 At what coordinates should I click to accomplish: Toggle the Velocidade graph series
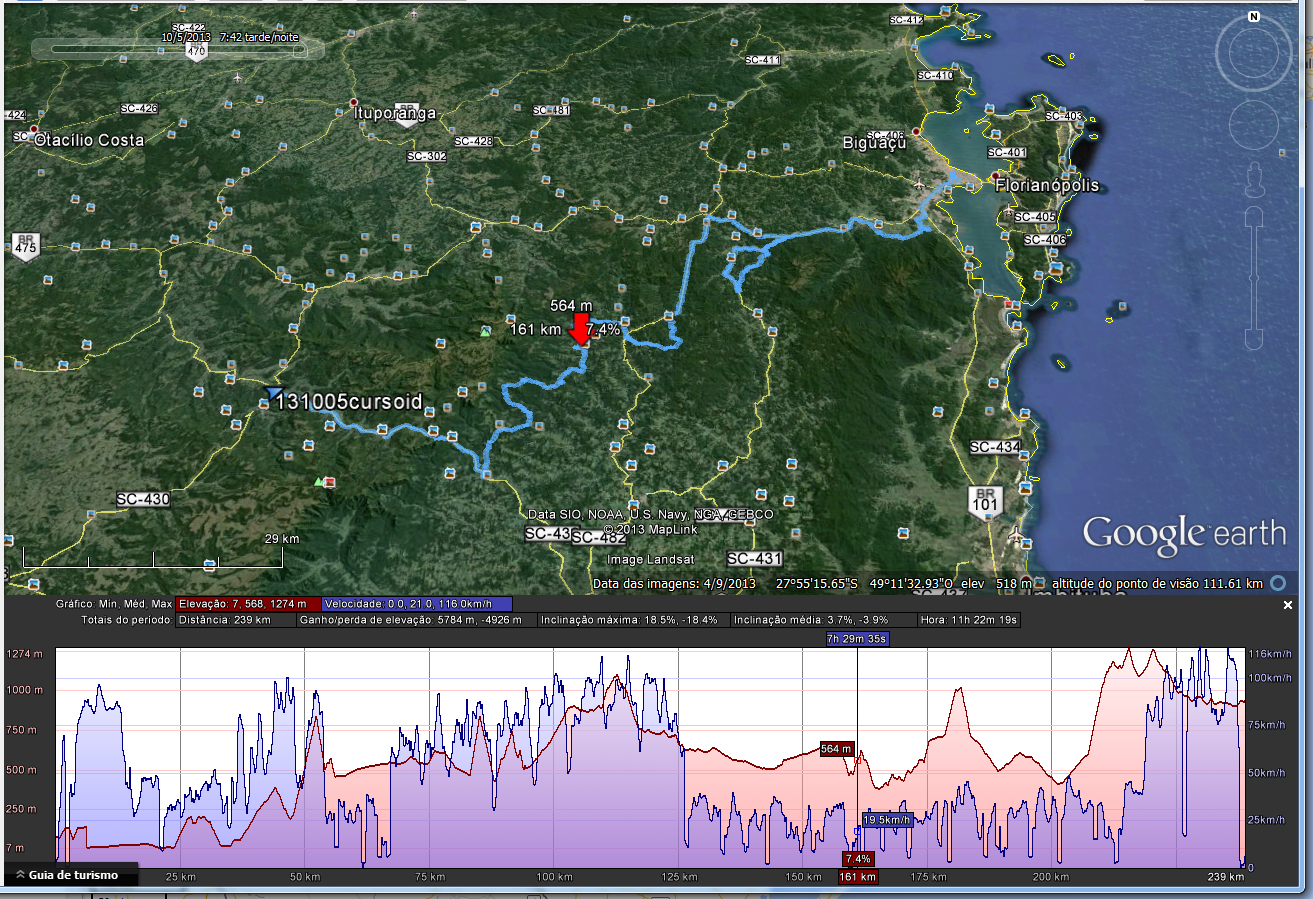click(417, 604)
